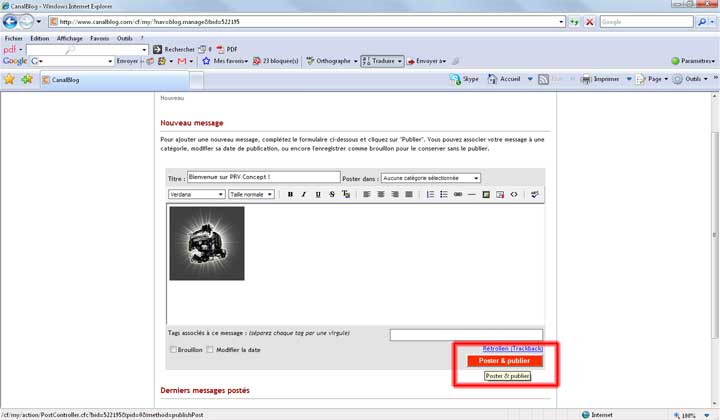Click the 100% zoom level control
This screenshot has height=420, width=720.
687,415
